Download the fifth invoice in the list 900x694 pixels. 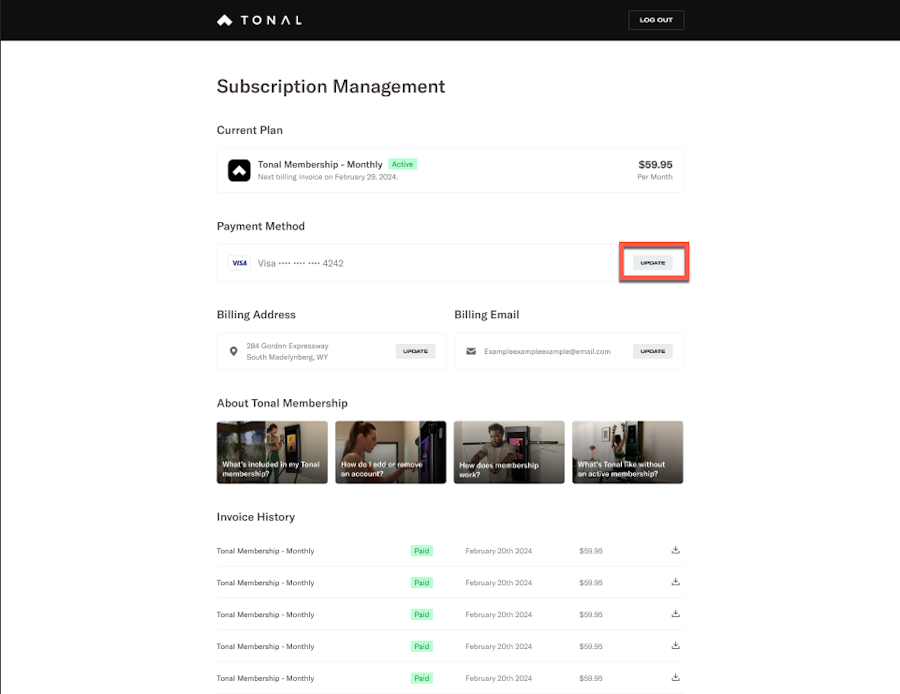[676, 677]
